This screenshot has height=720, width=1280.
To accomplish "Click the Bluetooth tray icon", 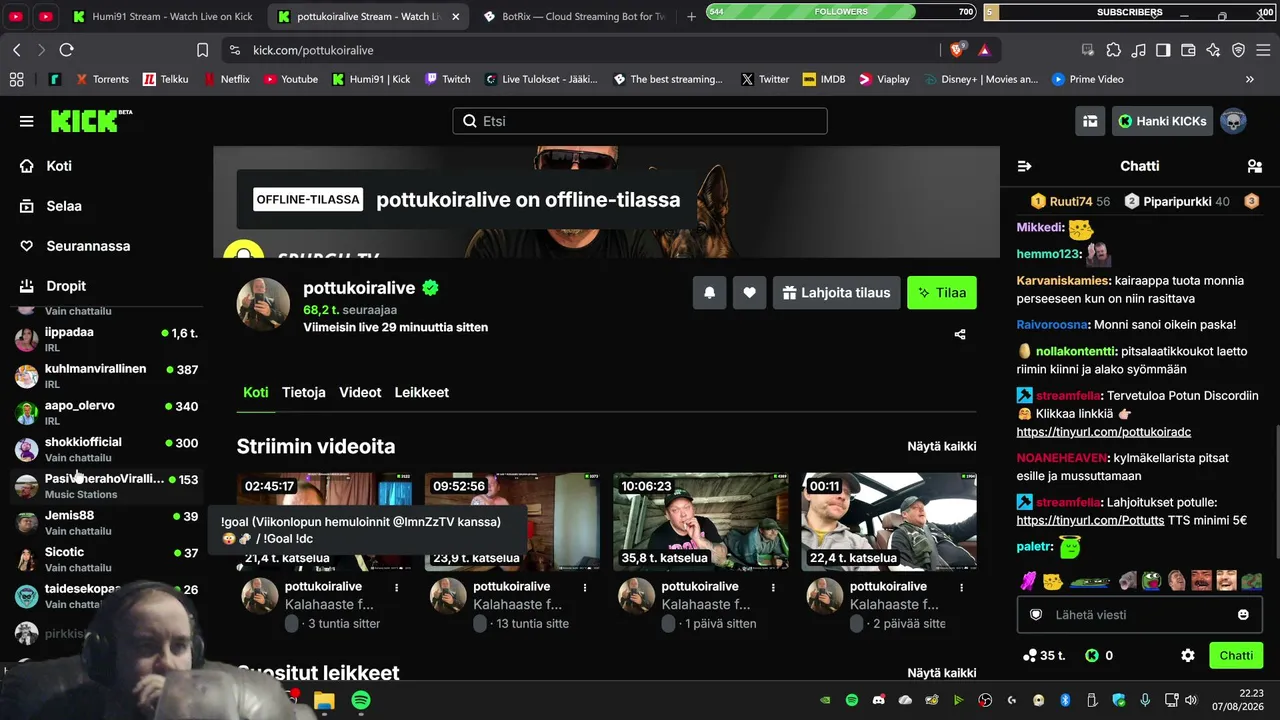I will click(x=1065, y=700).
